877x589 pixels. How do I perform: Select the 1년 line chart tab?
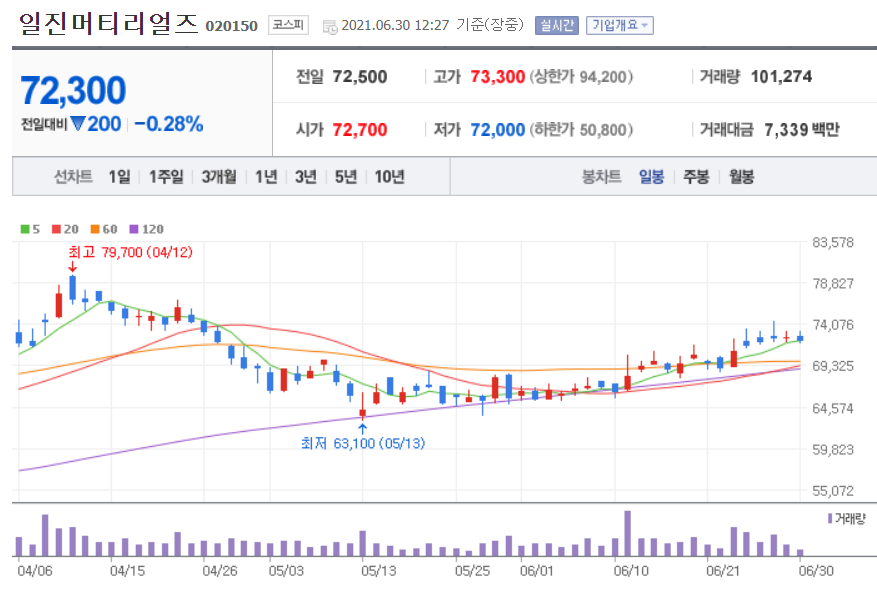266,177
